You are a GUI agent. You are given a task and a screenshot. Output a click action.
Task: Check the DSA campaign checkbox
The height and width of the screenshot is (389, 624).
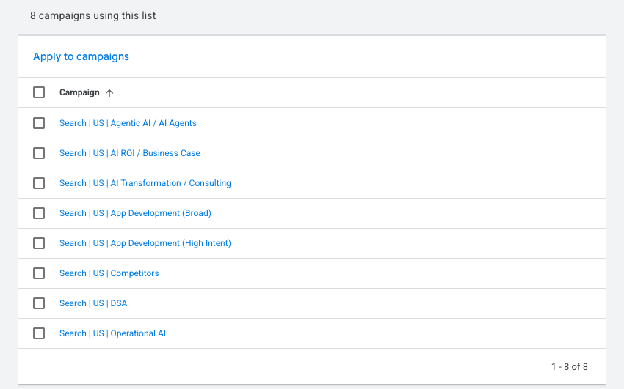pos(39,303)
